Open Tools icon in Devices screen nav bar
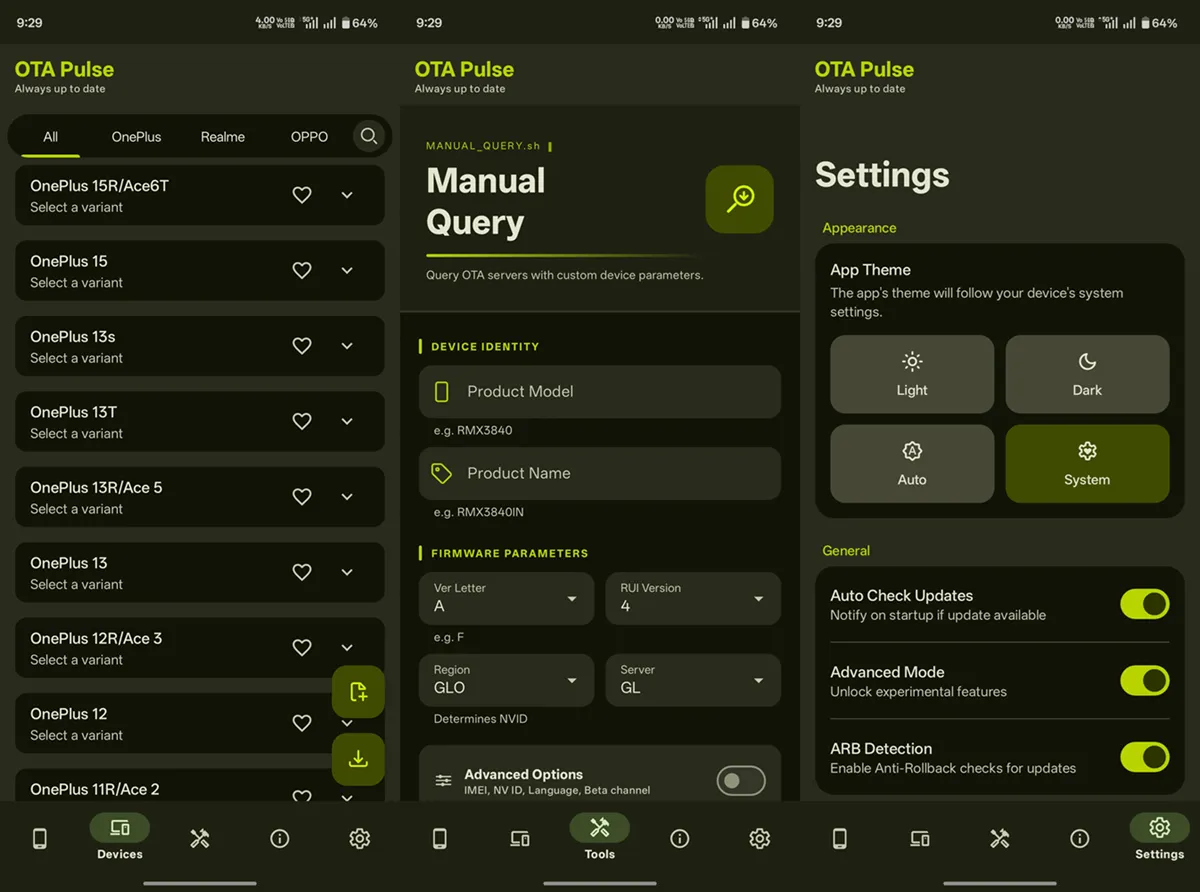1200x892 pixels. [200, 839]
